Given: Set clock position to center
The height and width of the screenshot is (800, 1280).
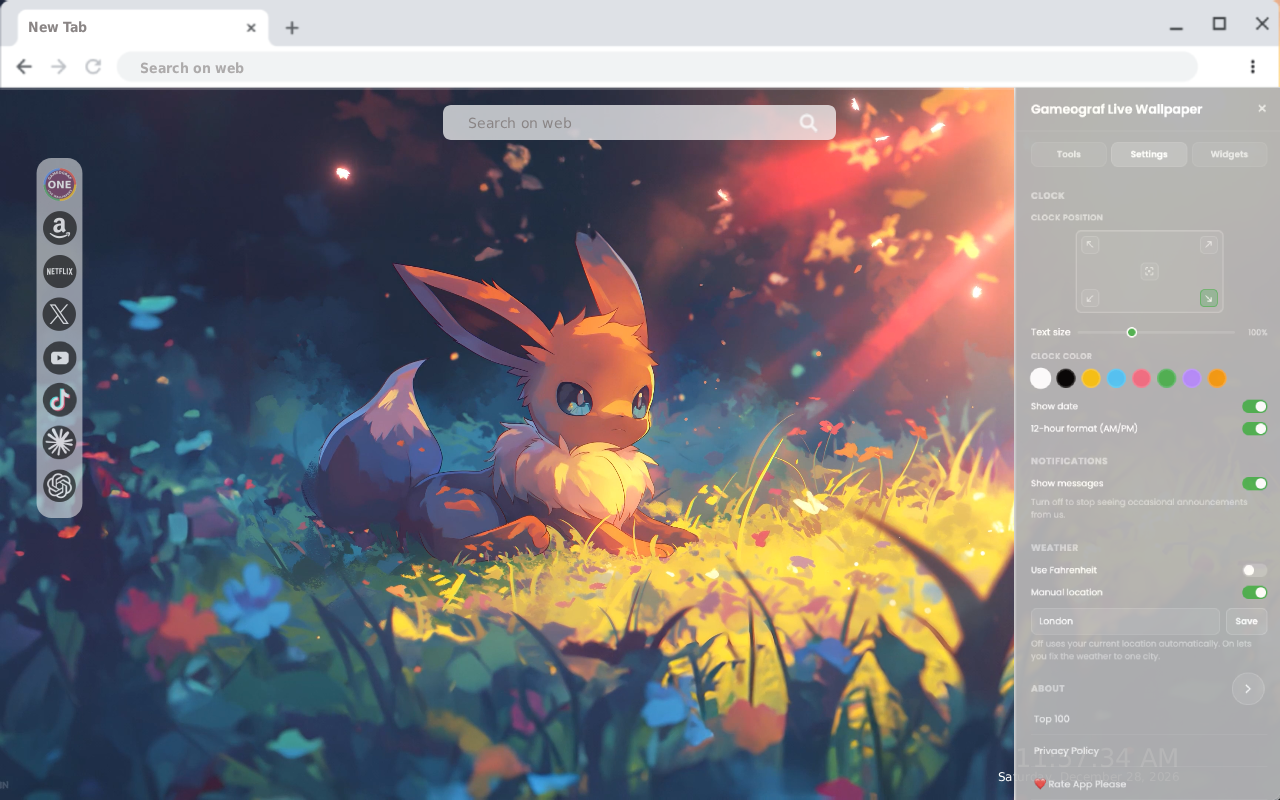Looking at the screenshot, I should (1149, 271).
